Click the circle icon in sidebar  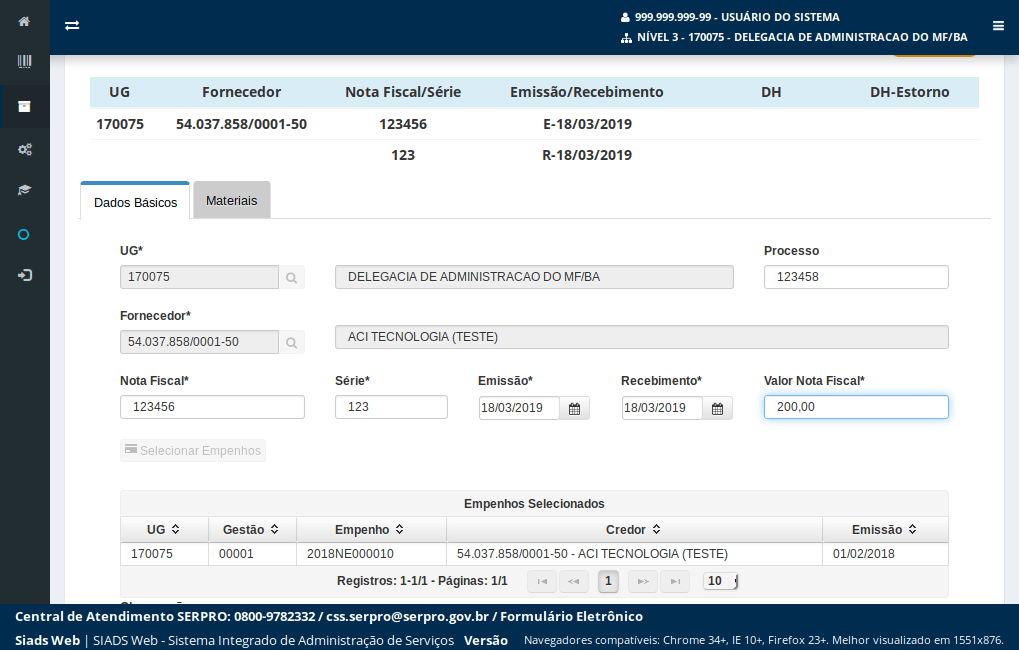click(23, 235)
